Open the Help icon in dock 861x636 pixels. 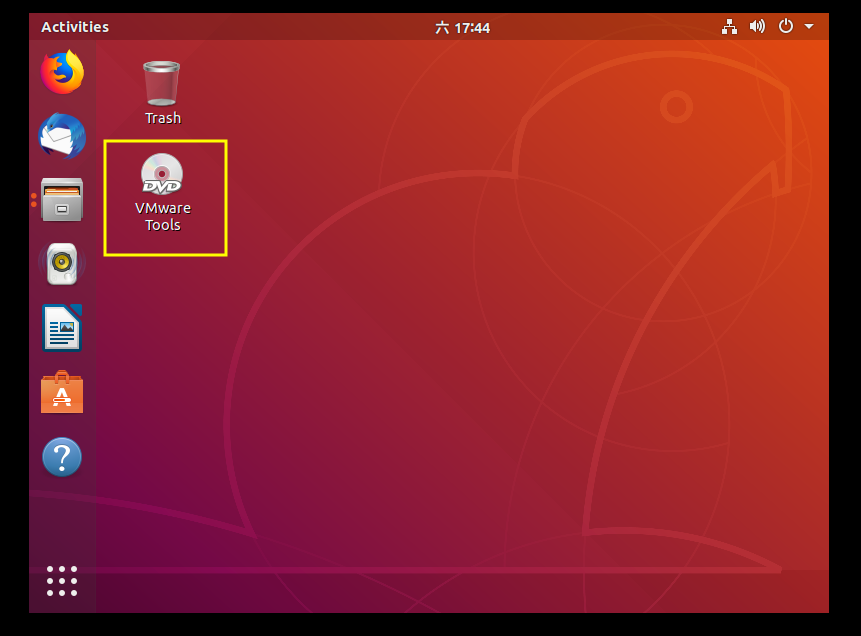pyautogui.click(x=62, y=456)
